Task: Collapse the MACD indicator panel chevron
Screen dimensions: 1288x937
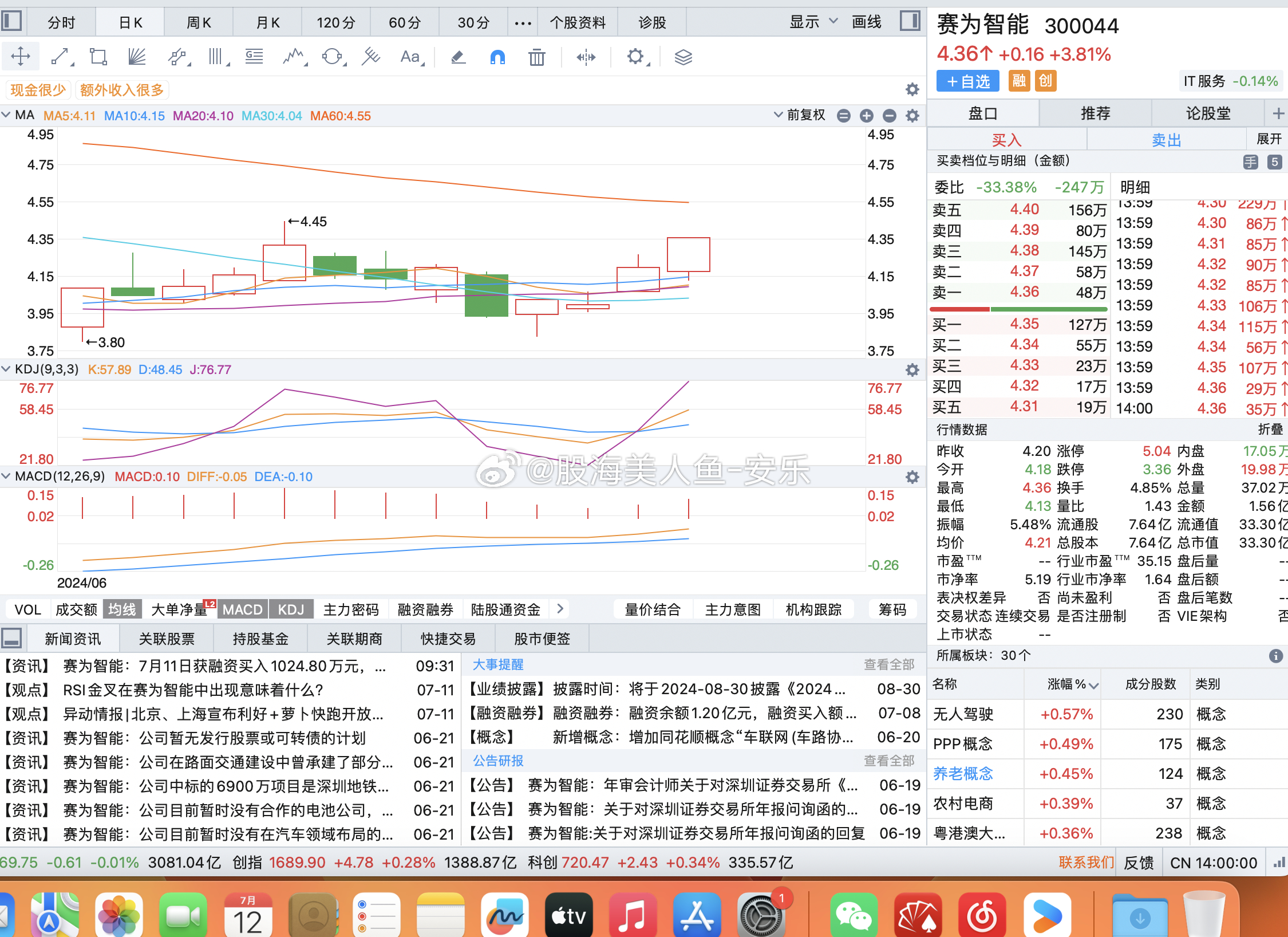Action: point(6,476)
